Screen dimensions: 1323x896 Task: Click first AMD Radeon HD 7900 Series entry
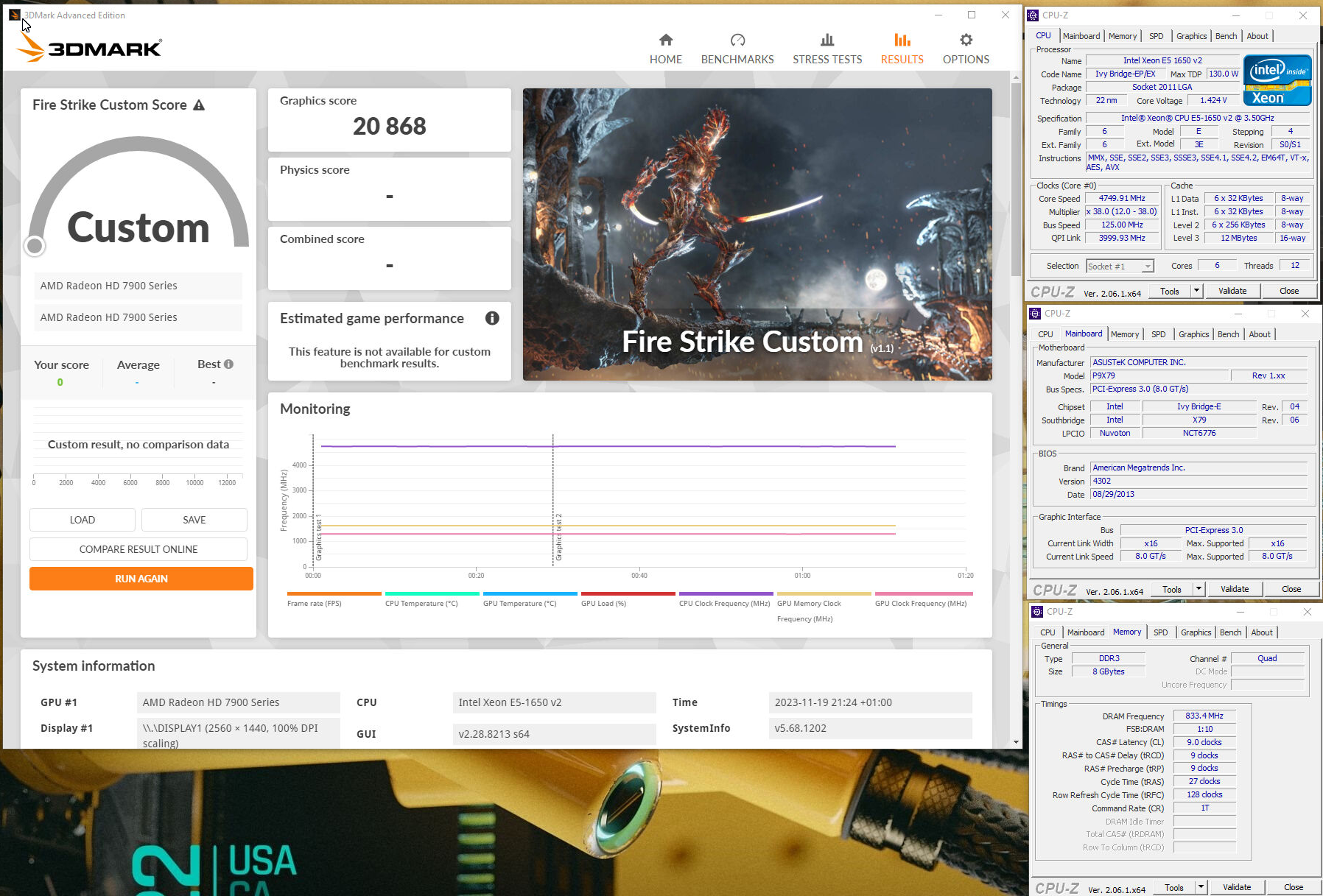click(138, 286)
